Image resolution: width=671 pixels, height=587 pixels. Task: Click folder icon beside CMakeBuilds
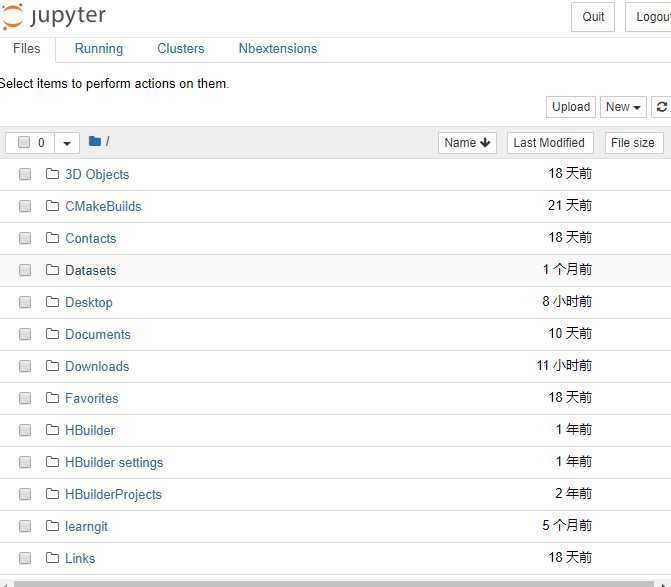tap(52, 206)
